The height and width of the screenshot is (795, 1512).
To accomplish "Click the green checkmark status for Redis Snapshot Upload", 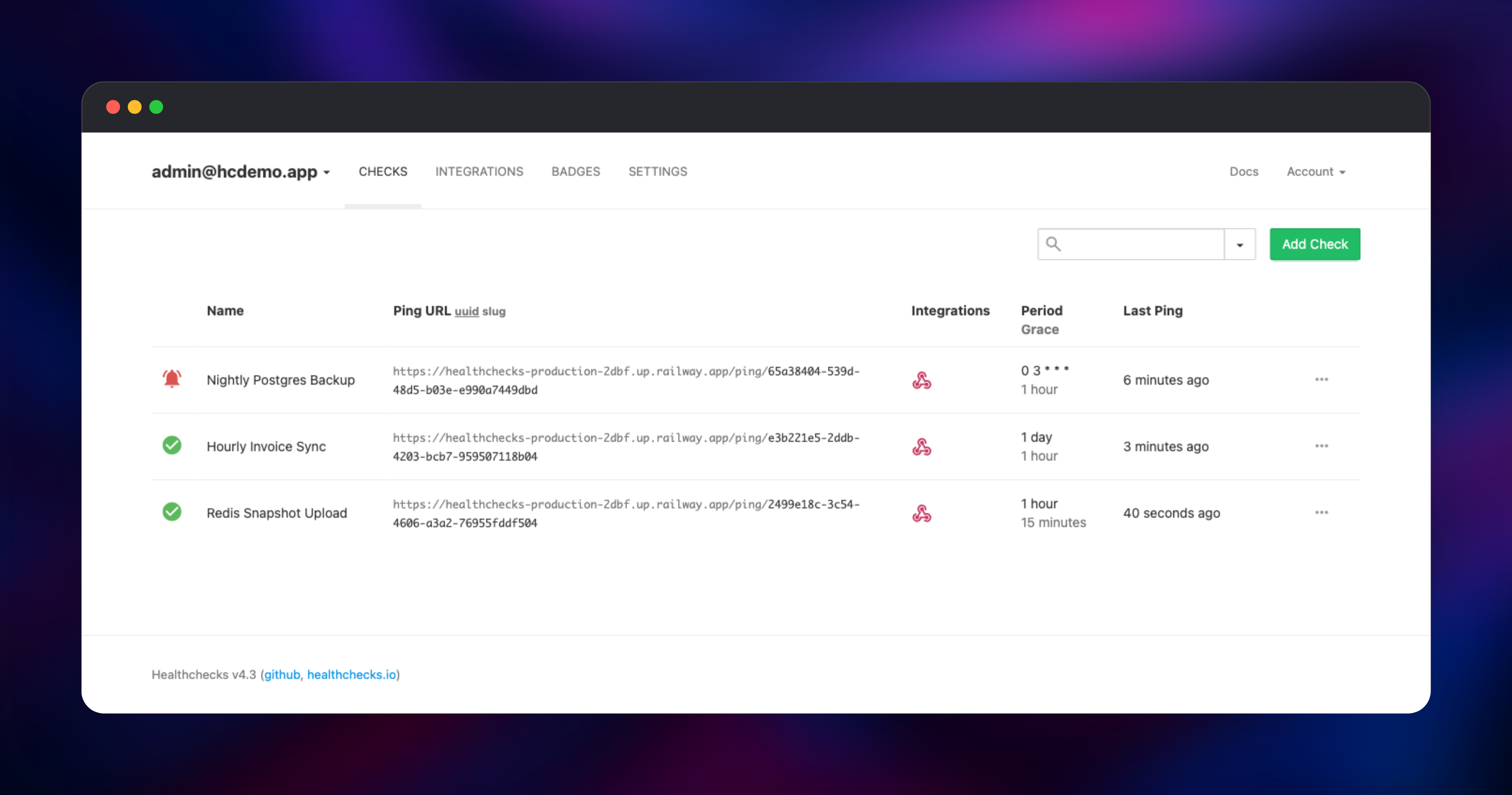I will click(172, 512).
